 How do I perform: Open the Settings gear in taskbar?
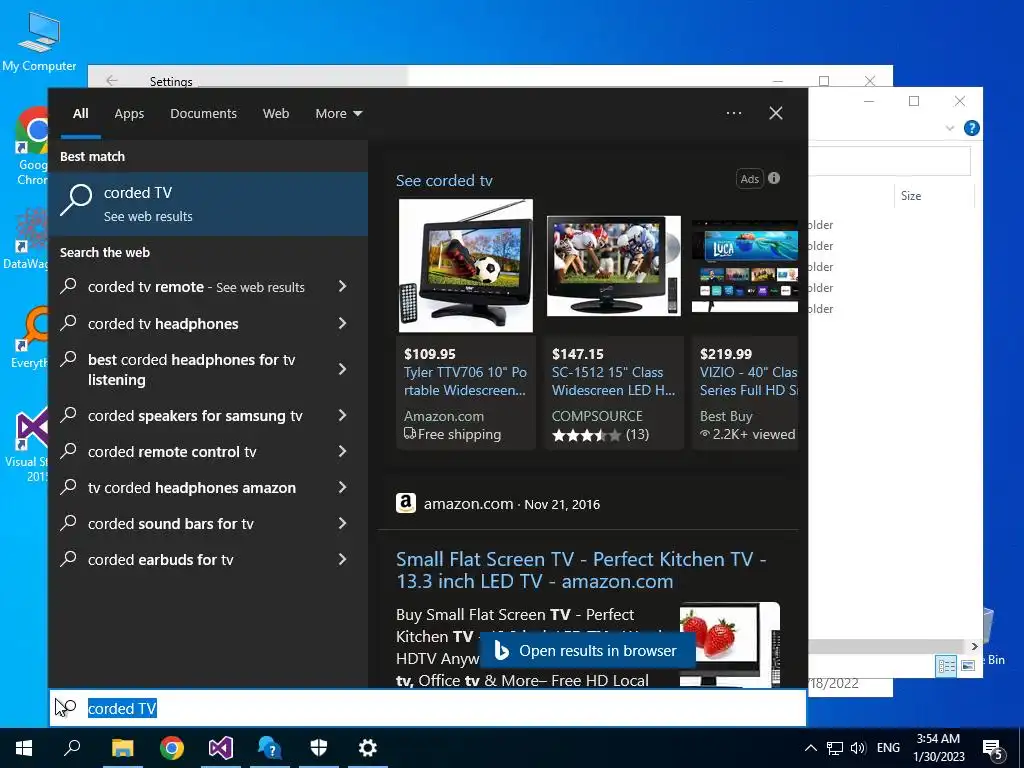click(368, 748)
